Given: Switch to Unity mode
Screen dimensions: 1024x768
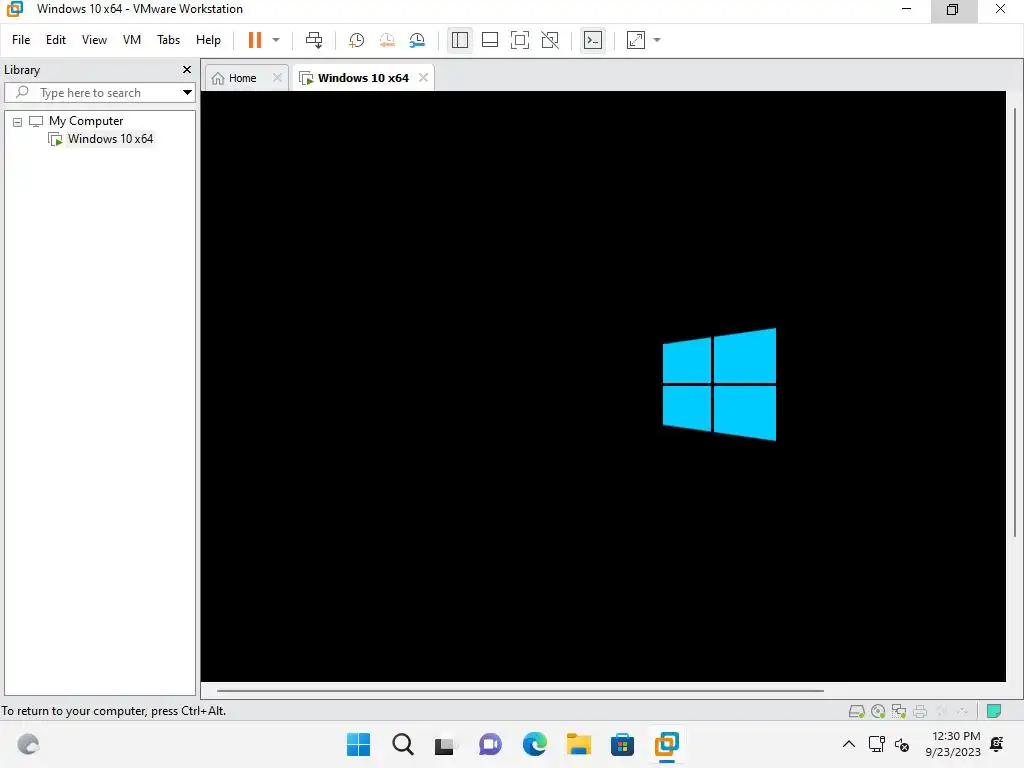Looking at the screenshot, I should [x=551, y=40].
